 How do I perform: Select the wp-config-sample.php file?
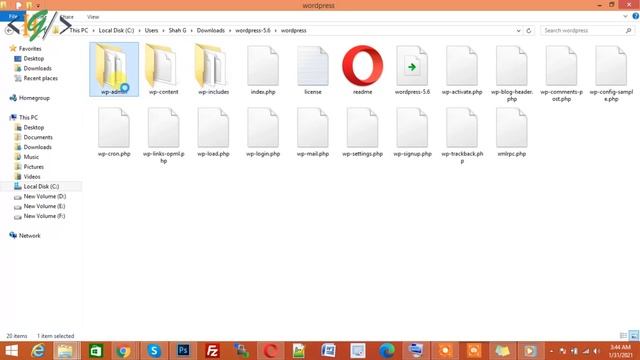tap(611, 73)
